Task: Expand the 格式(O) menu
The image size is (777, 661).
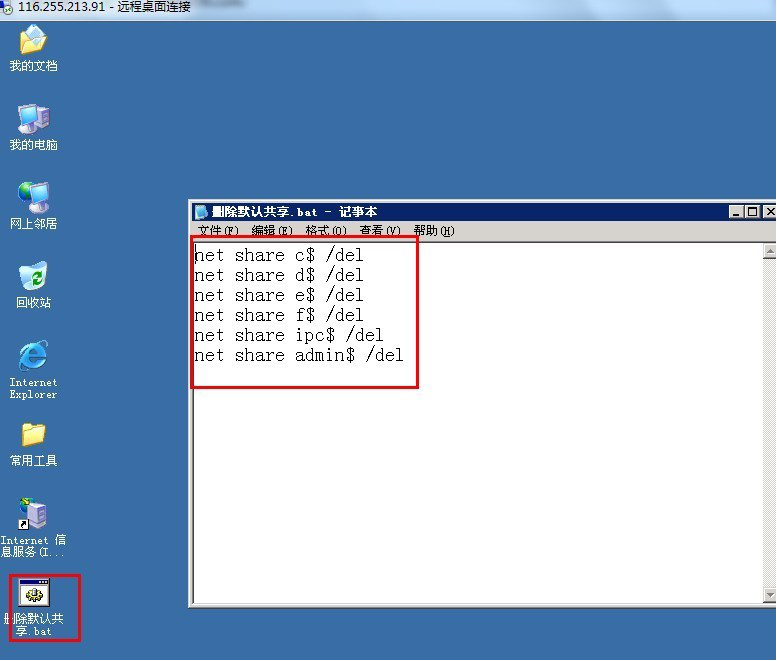Action: [x=326, y=231]
